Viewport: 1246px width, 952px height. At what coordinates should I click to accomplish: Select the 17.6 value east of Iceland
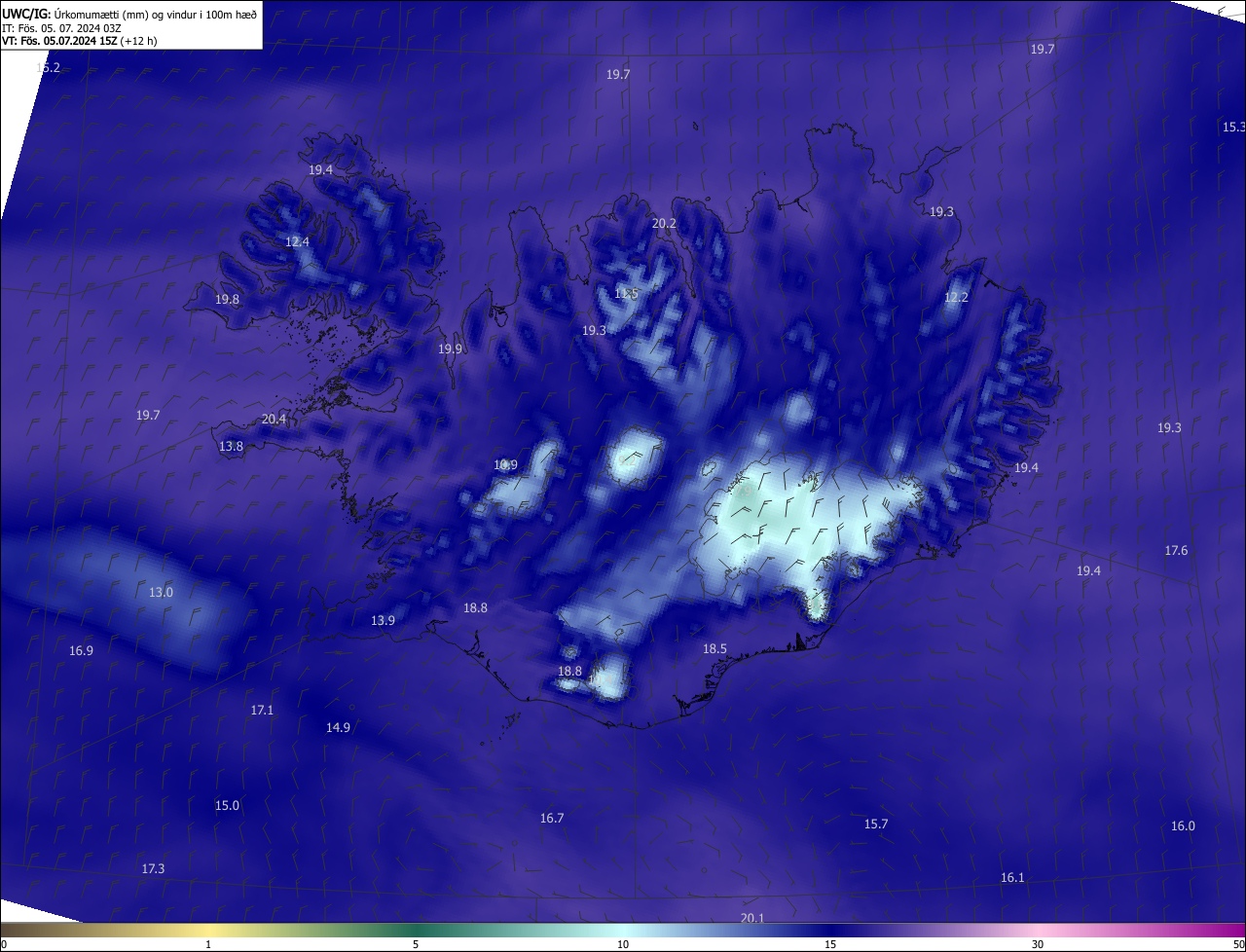tap(1176, 552)
